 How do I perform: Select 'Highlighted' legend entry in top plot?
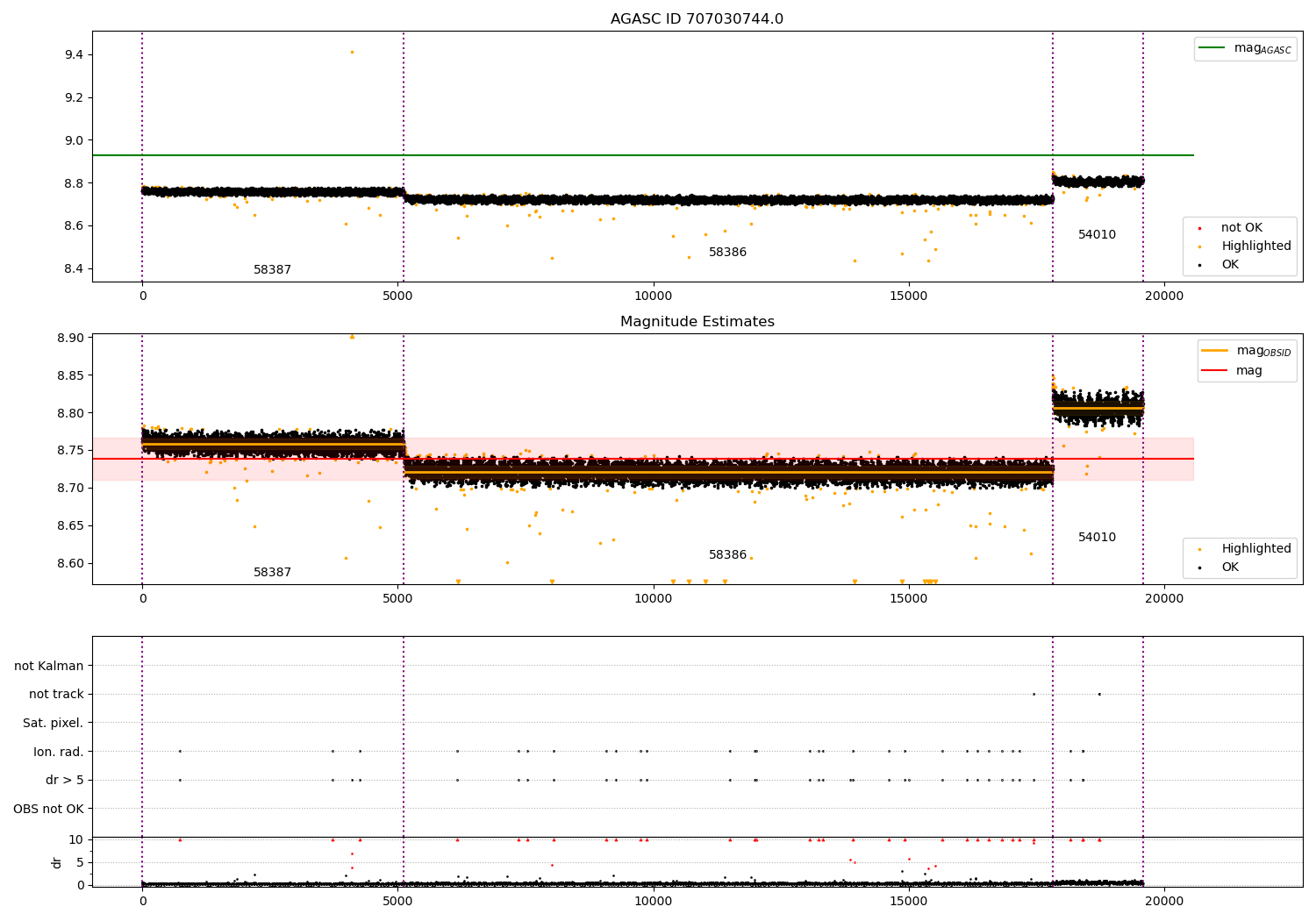1256,246
